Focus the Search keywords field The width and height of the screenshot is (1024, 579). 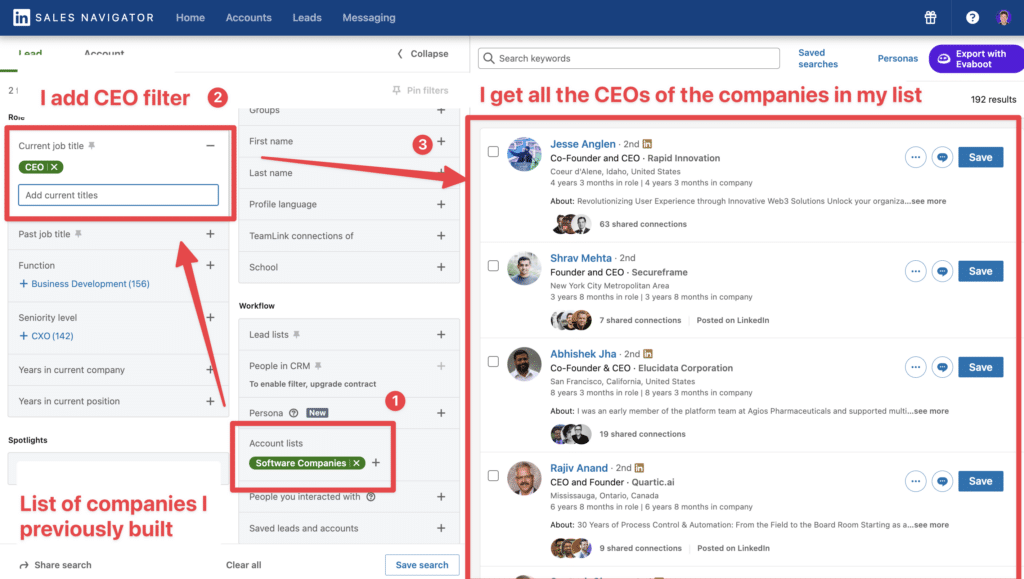pos(628,58)
